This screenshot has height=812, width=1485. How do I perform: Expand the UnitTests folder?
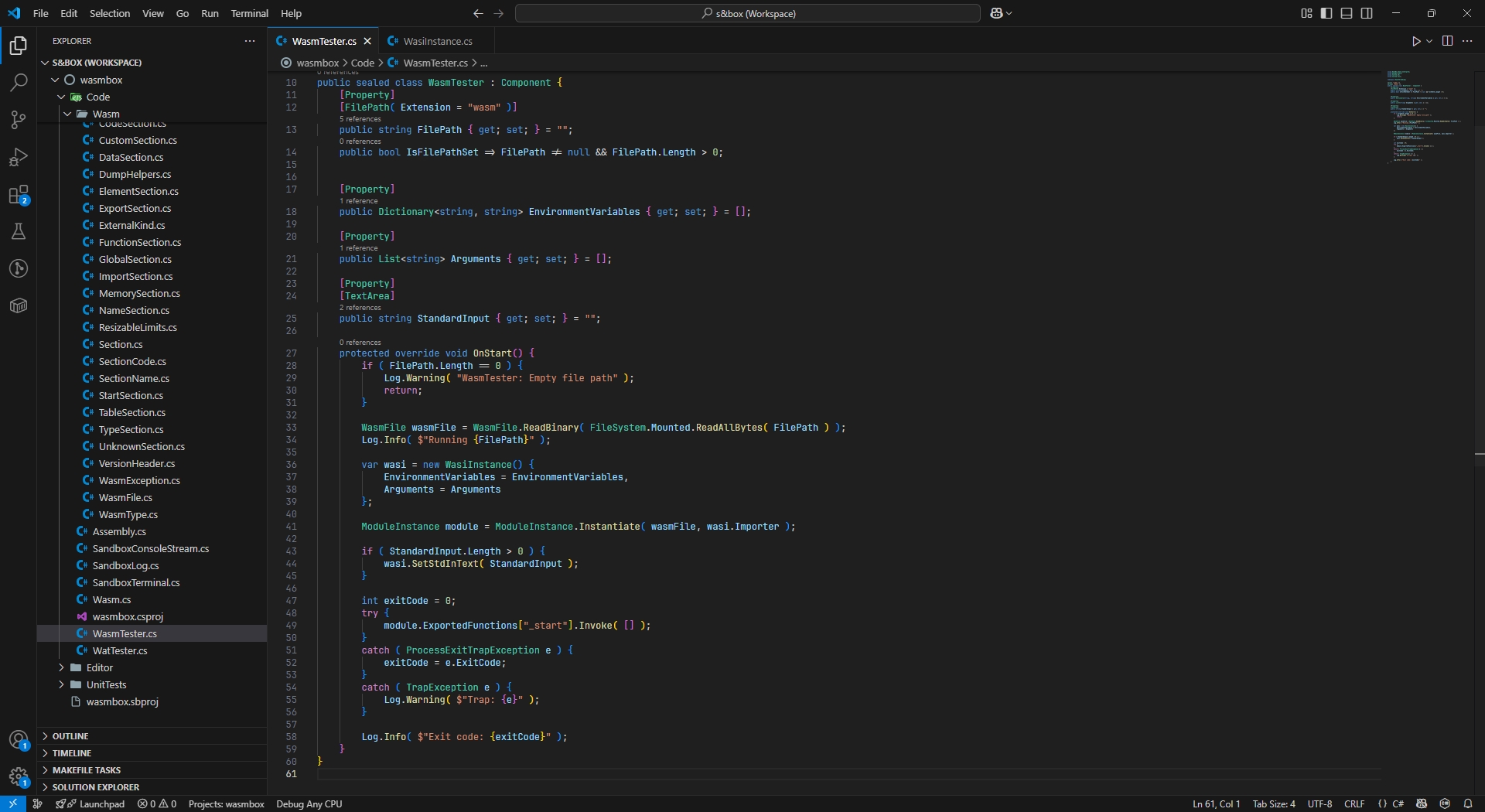pos(152,684)
